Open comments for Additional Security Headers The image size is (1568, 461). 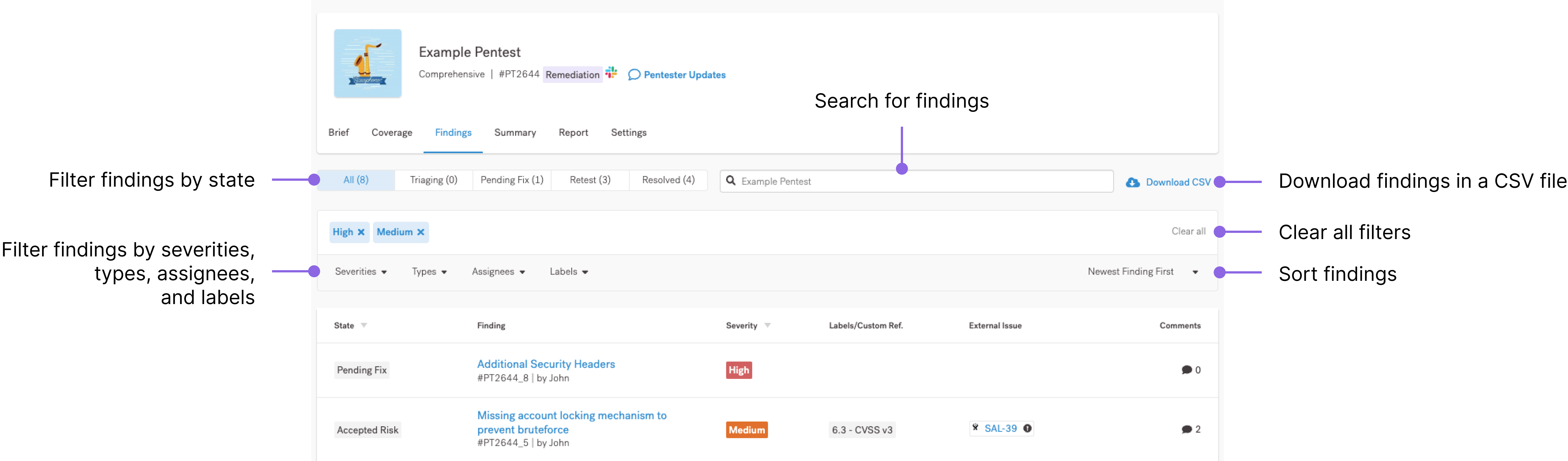pyautogui.click(x=1190, y=370)
